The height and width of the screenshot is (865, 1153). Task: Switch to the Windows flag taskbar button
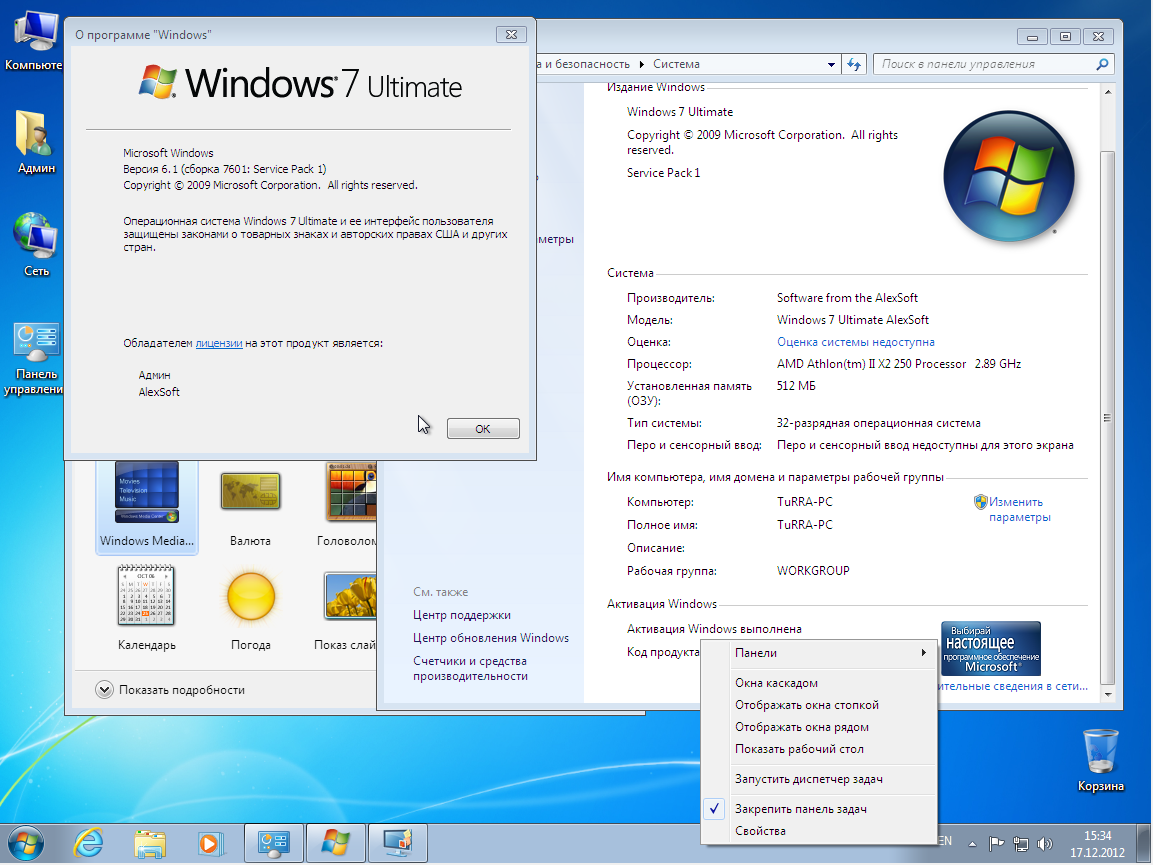336,843
